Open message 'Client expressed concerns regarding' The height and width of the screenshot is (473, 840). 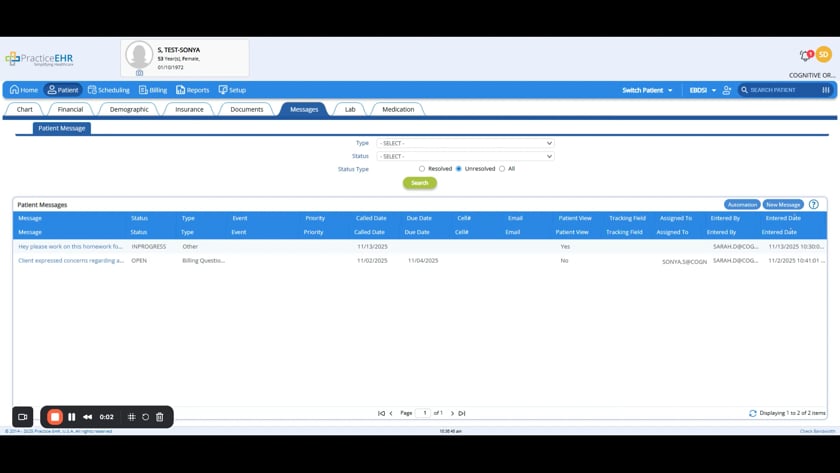[71, 260]
